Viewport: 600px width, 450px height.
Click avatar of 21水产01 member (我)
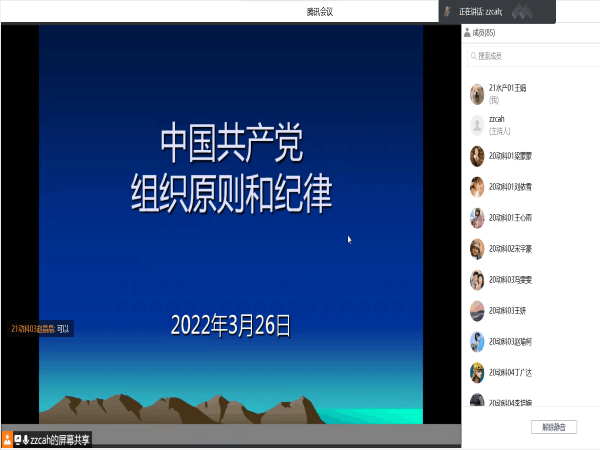tap(478, 94)
